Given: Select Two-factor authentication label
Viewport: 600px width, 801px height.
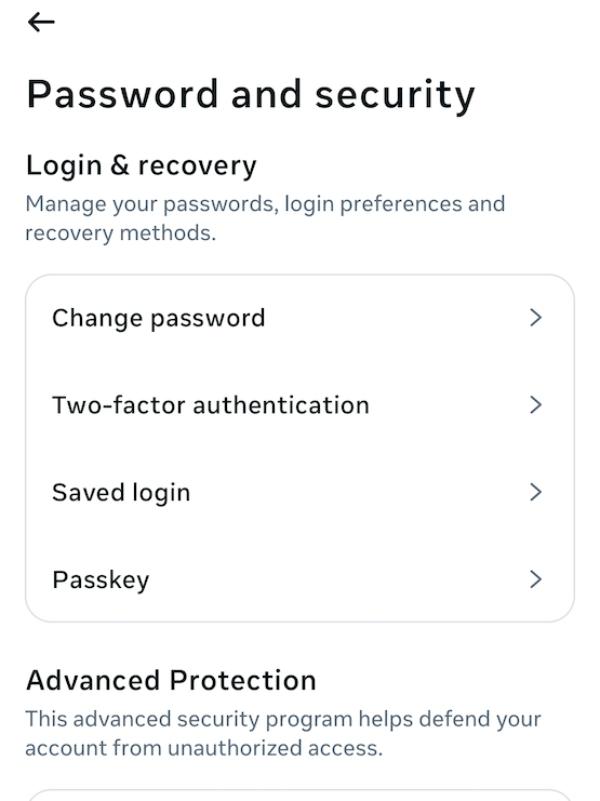Looking at the screenshot, I should click(x=210, y=405).
